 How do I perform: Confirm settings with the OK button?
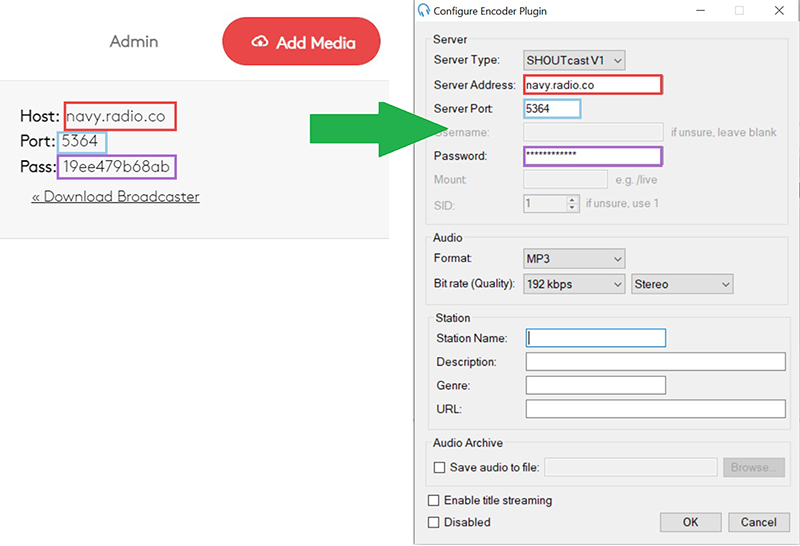coord(690,522)
